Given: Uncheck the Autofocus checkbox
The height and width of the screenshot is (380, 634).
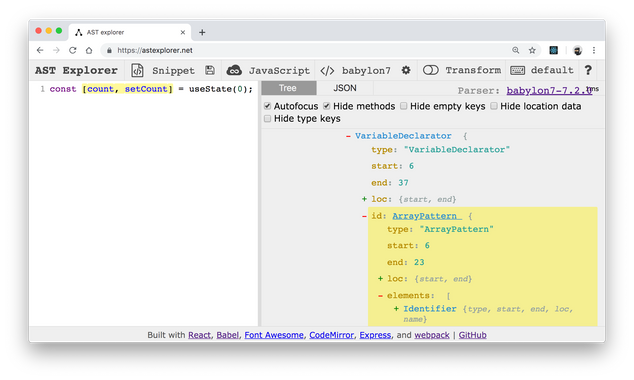Looking at the screenshot, I should [267, 106].
